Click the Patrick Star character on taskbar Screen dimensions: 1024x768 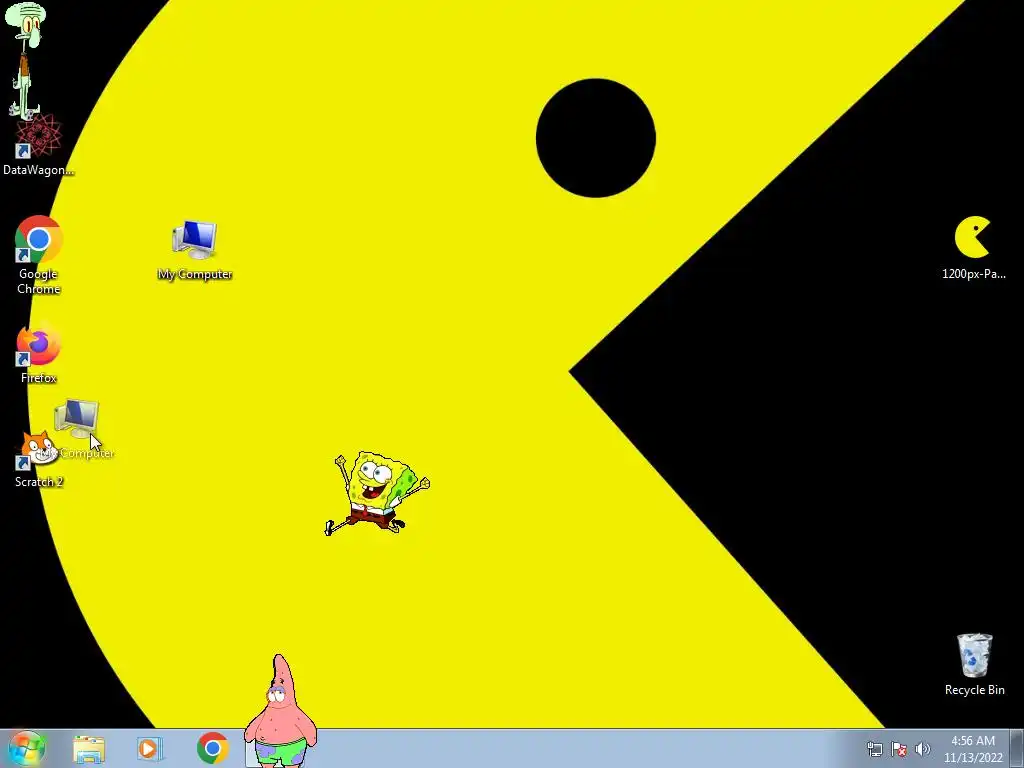pyautogui.click(x=281, y=711)
